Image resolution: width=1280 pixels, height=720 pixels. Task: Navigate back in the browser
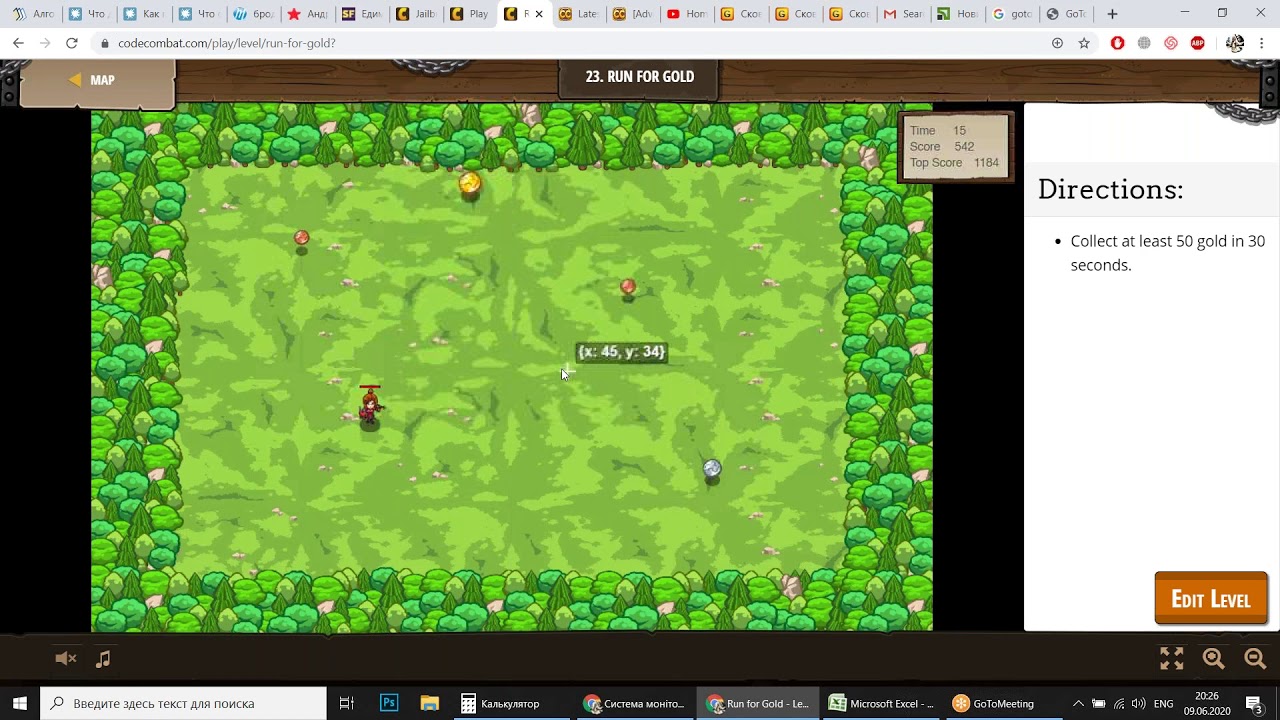point(18,43)
